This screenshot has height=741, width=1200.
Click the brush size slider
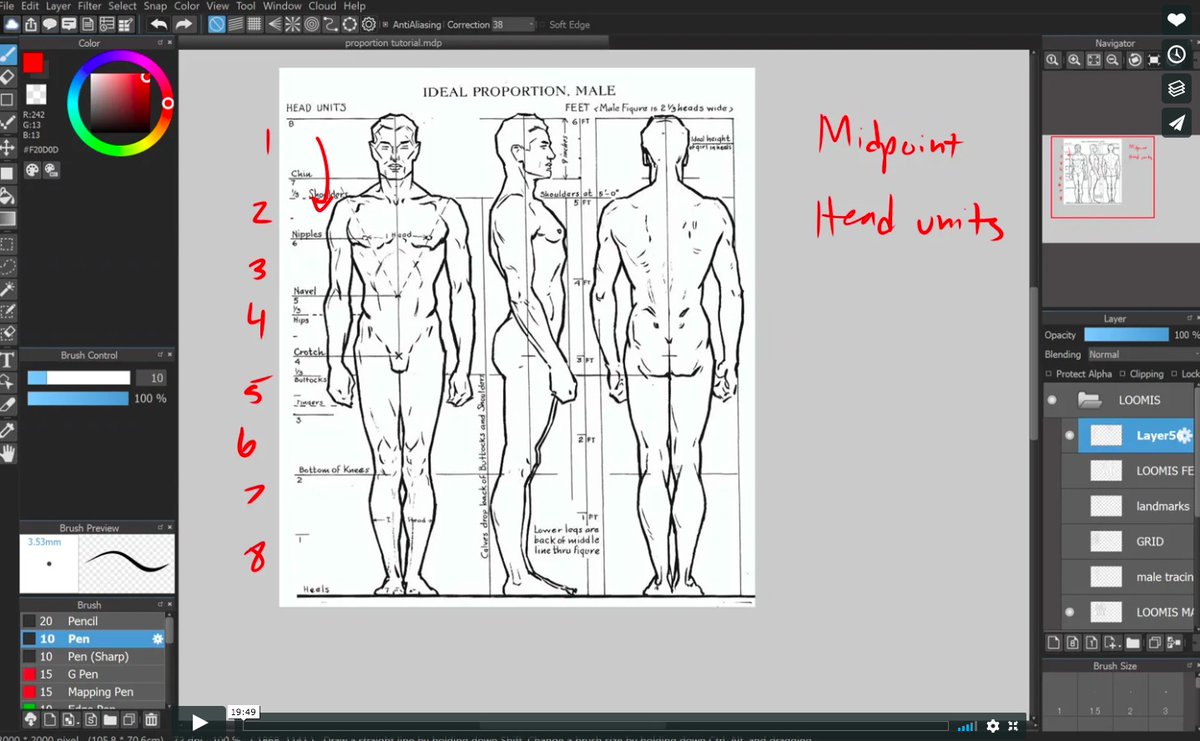(x=79, y=378)
